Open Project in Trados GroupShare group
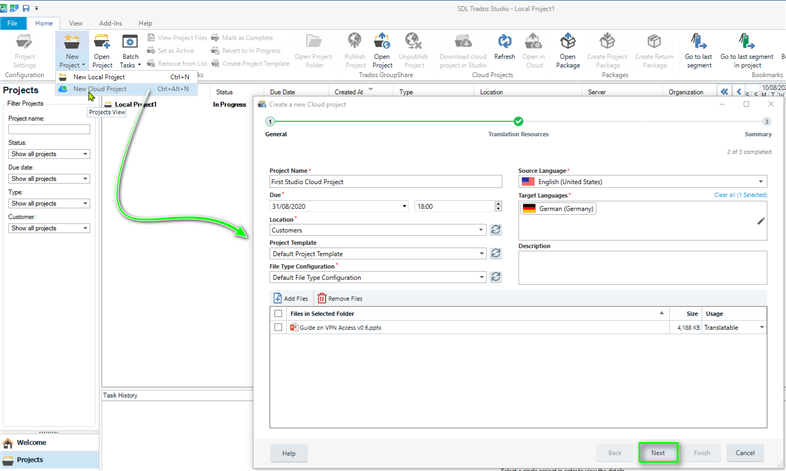The height and width of the screenshot is (471, 786). (x=382, y=51)
